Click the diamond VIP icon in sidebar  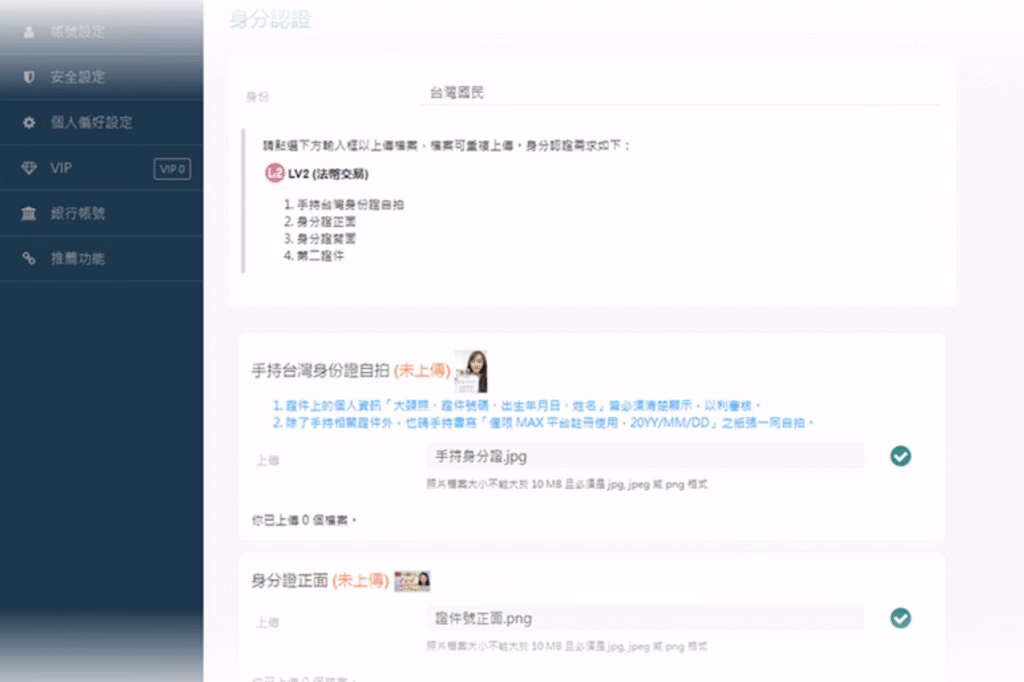pyautogui.click(x=29, y=168)
